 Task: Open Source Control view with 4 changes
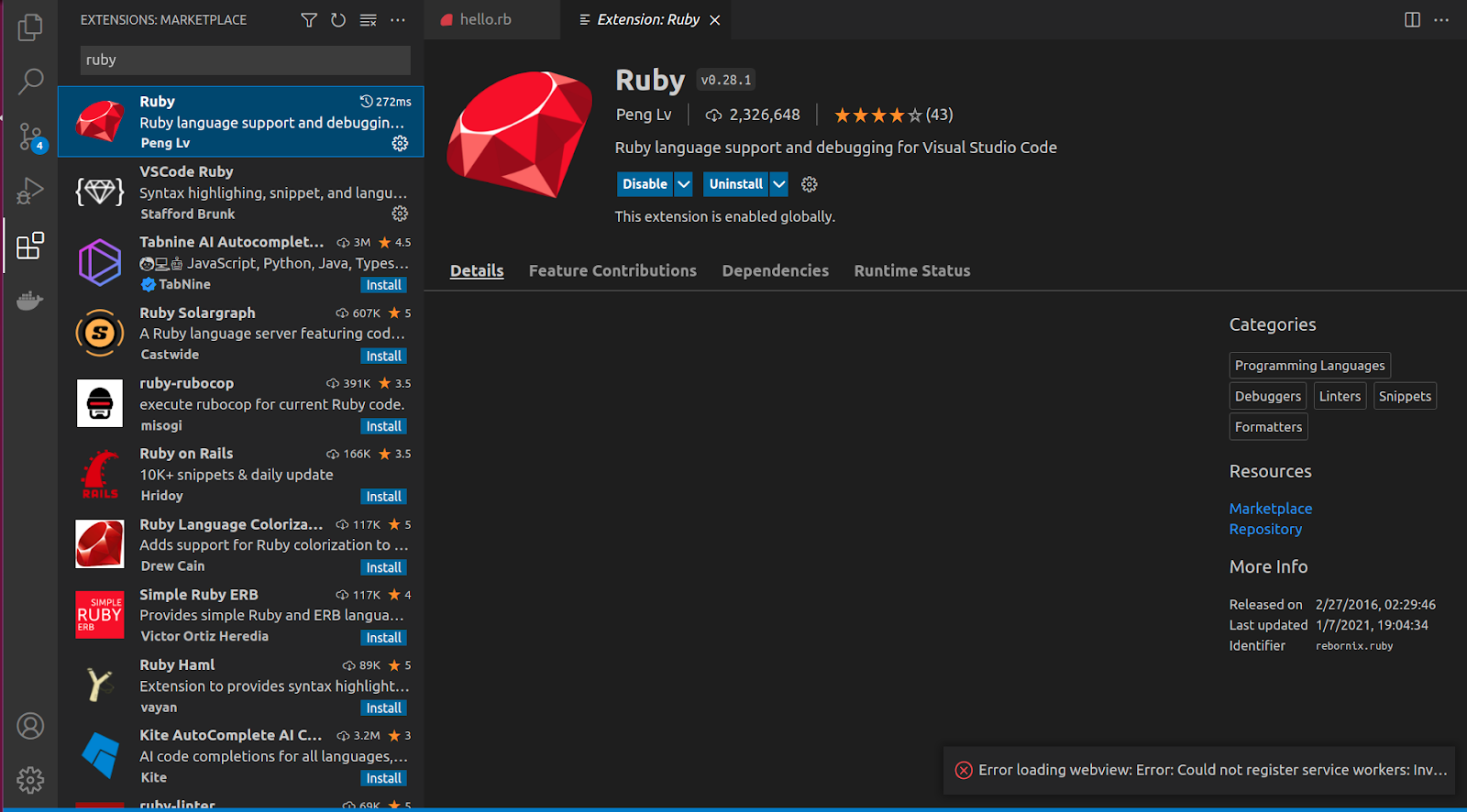(30, 137)
